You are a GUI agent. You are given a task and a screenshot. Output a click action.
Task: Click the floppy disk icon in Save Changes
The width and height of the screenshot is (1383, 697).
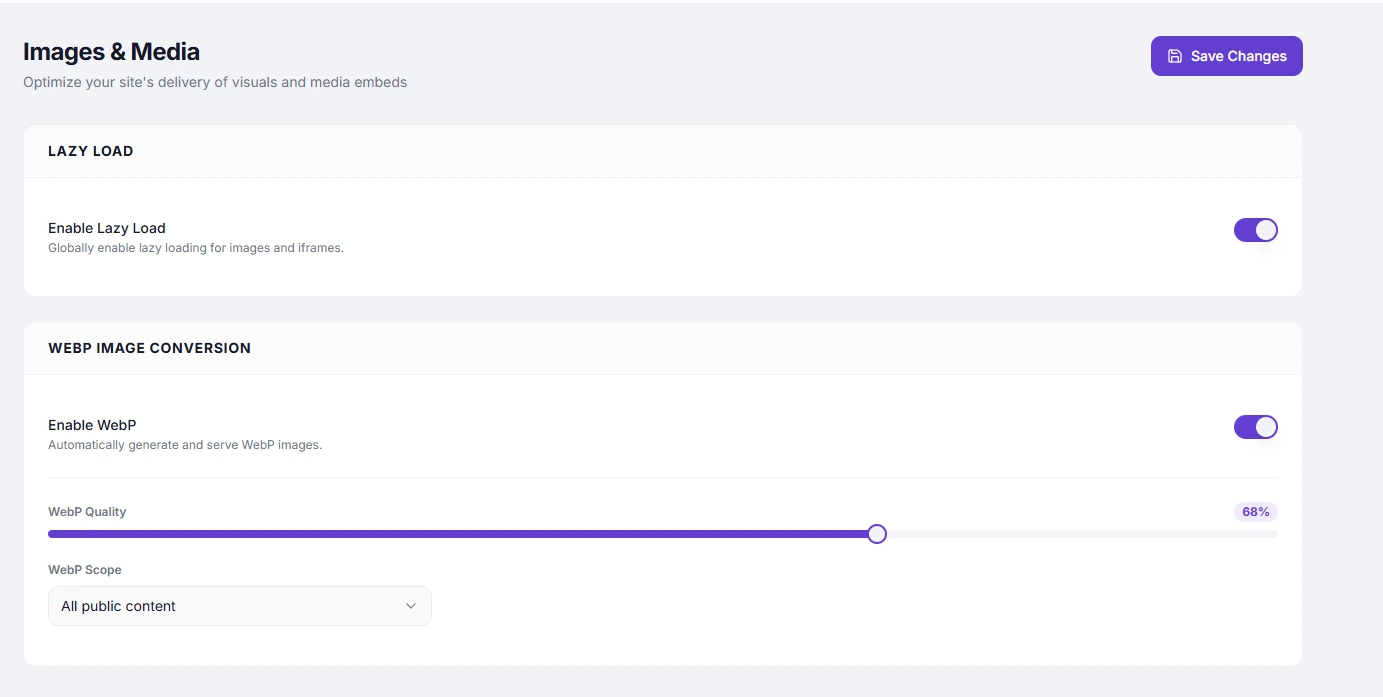click(x=1175, y=56)
